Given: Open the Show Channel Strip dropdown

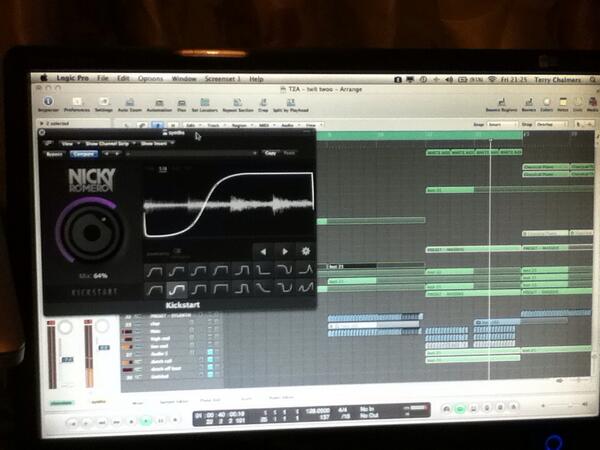Looking at the screenshot, I should [x=109, y=143].
